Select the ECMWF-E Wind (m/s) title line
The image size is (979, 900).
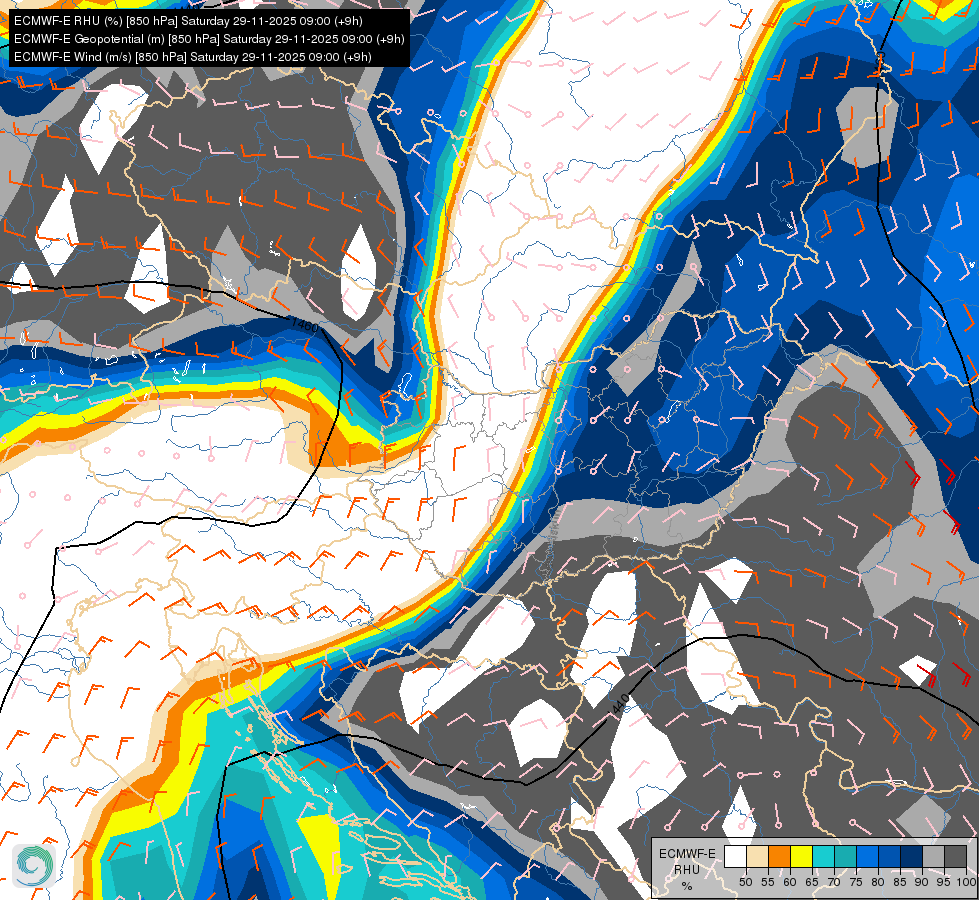point(193,57)
